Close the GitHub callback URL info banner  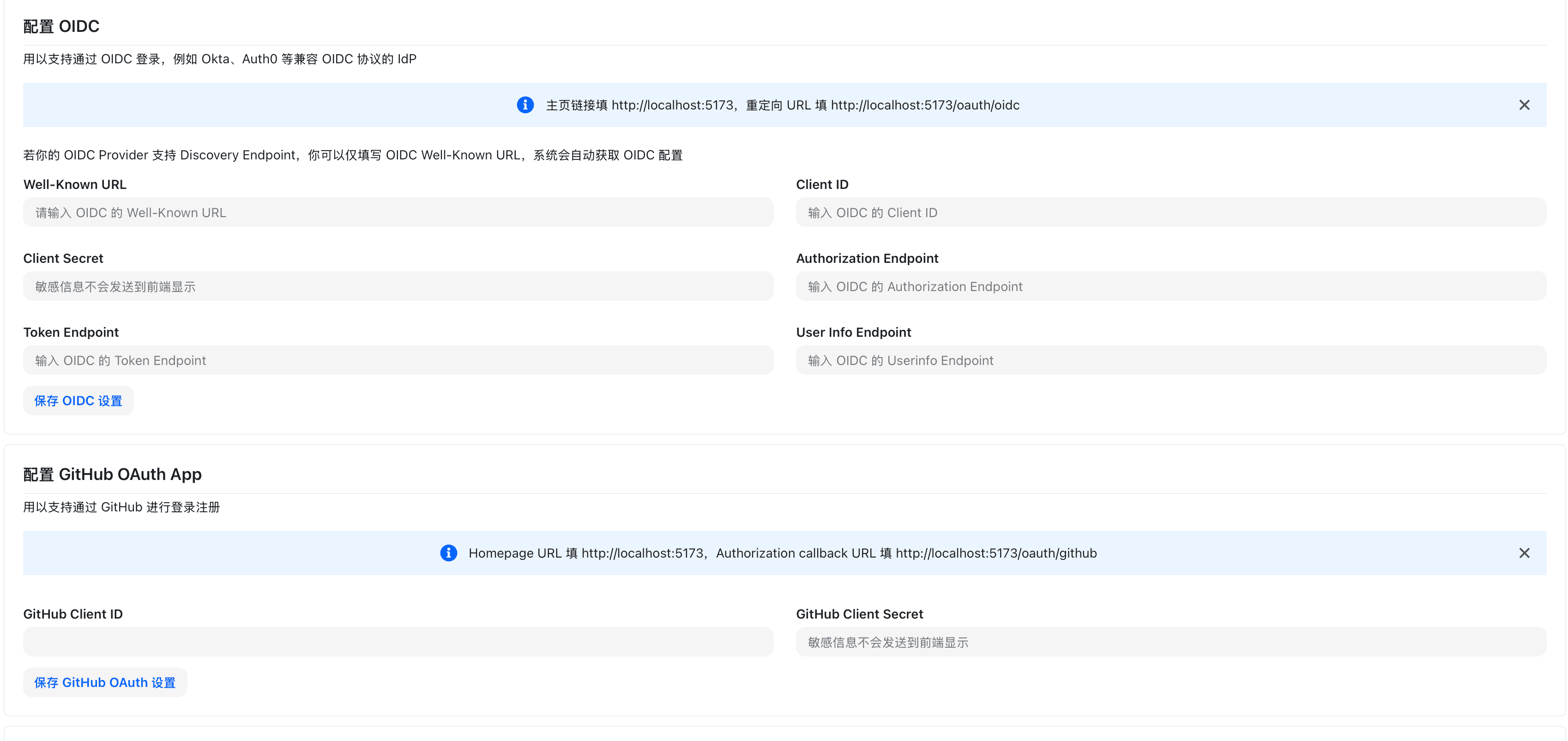coord(1524,553)
